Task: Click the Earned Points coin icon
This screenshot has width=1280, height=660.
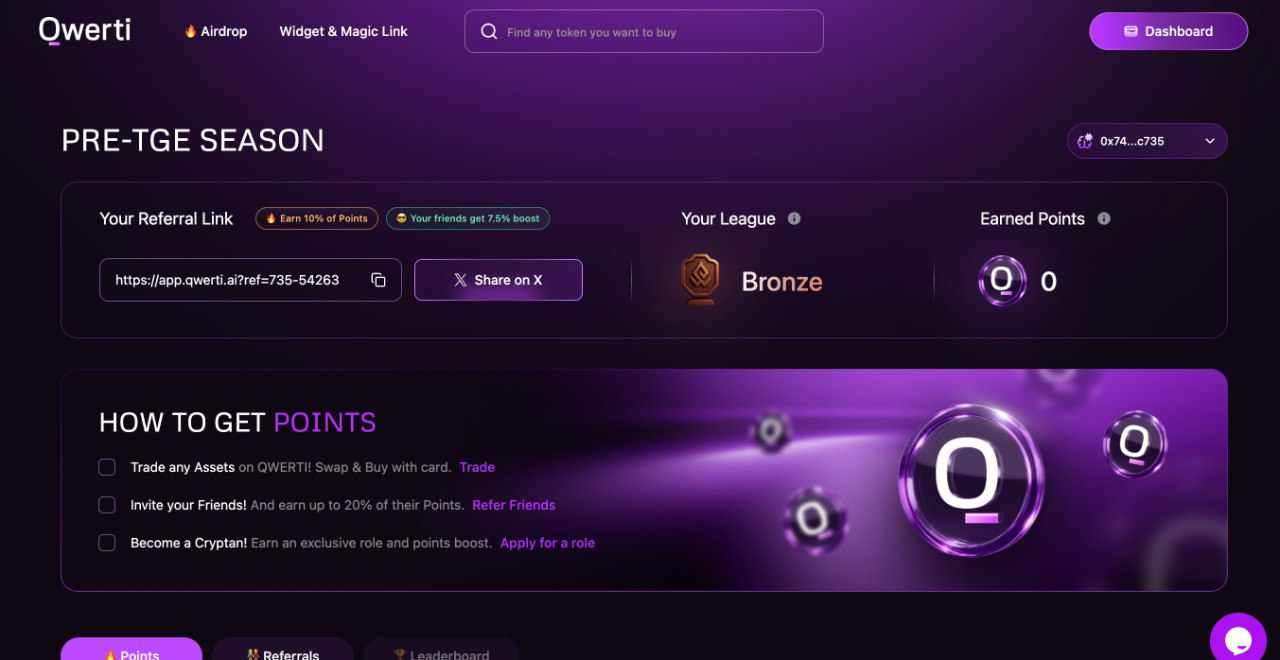Action: click(1002, 281)
